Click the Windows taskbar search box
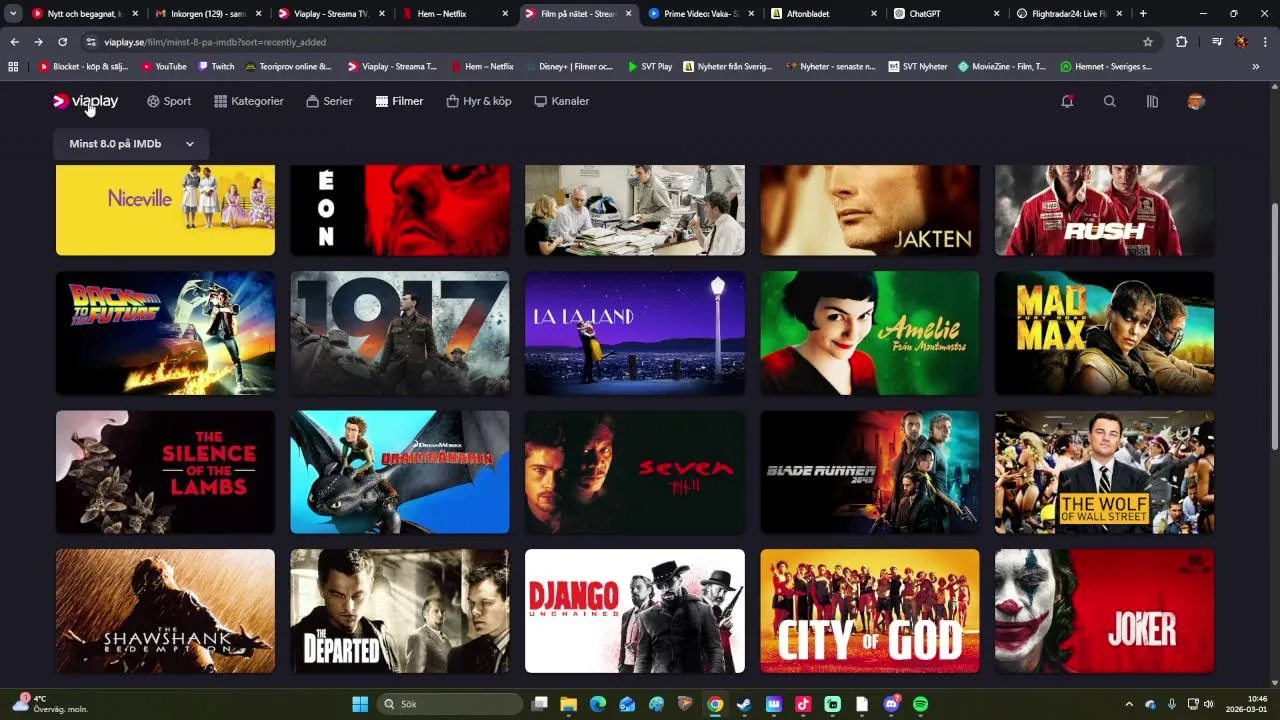 click(x=449, y=704)
